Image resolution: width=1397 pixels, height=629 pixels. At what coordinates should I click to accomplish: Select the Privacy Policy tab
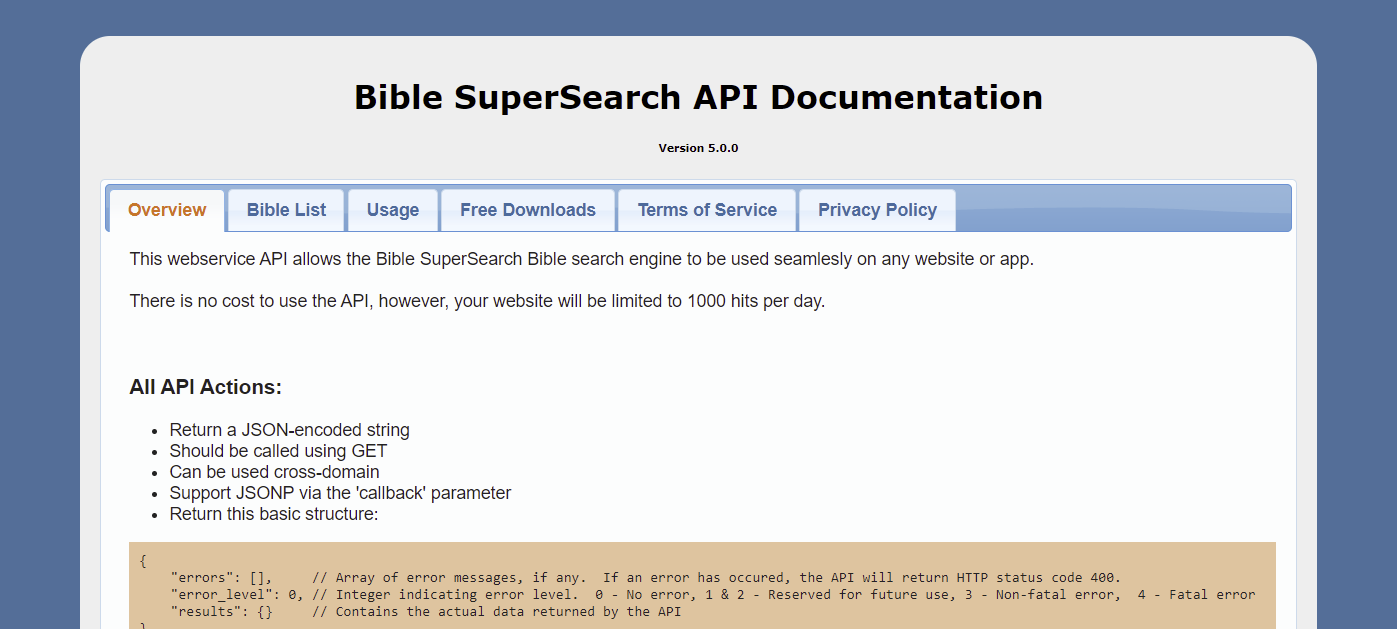877,210
